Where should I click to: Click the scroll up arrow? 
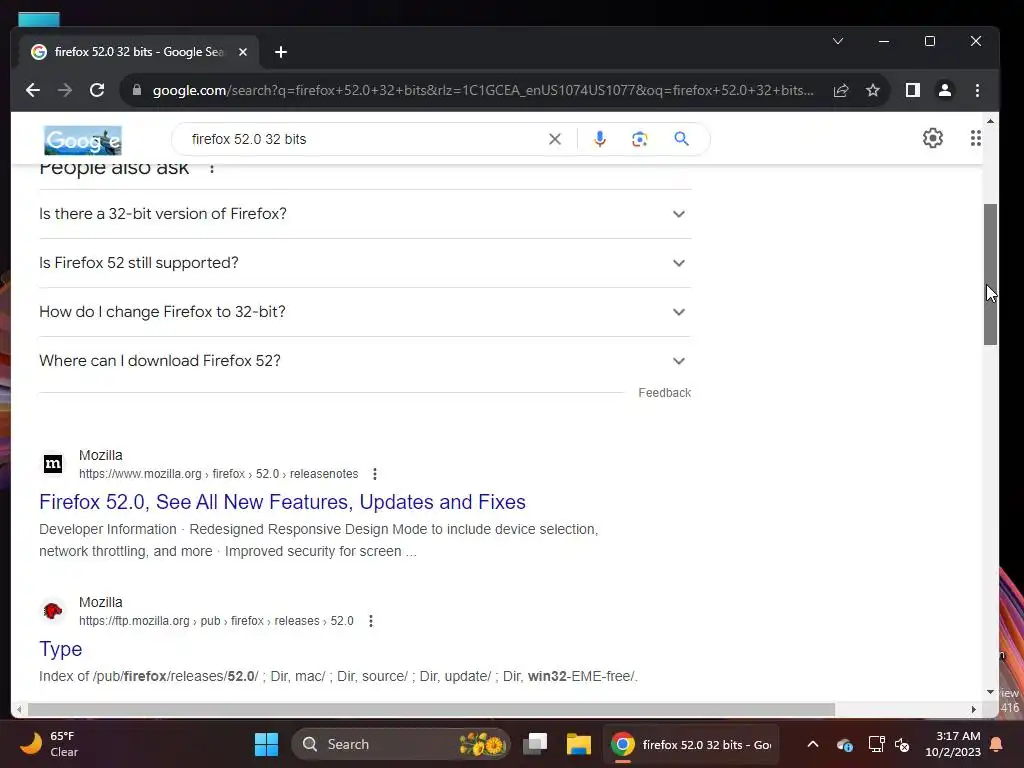point(991,121)
